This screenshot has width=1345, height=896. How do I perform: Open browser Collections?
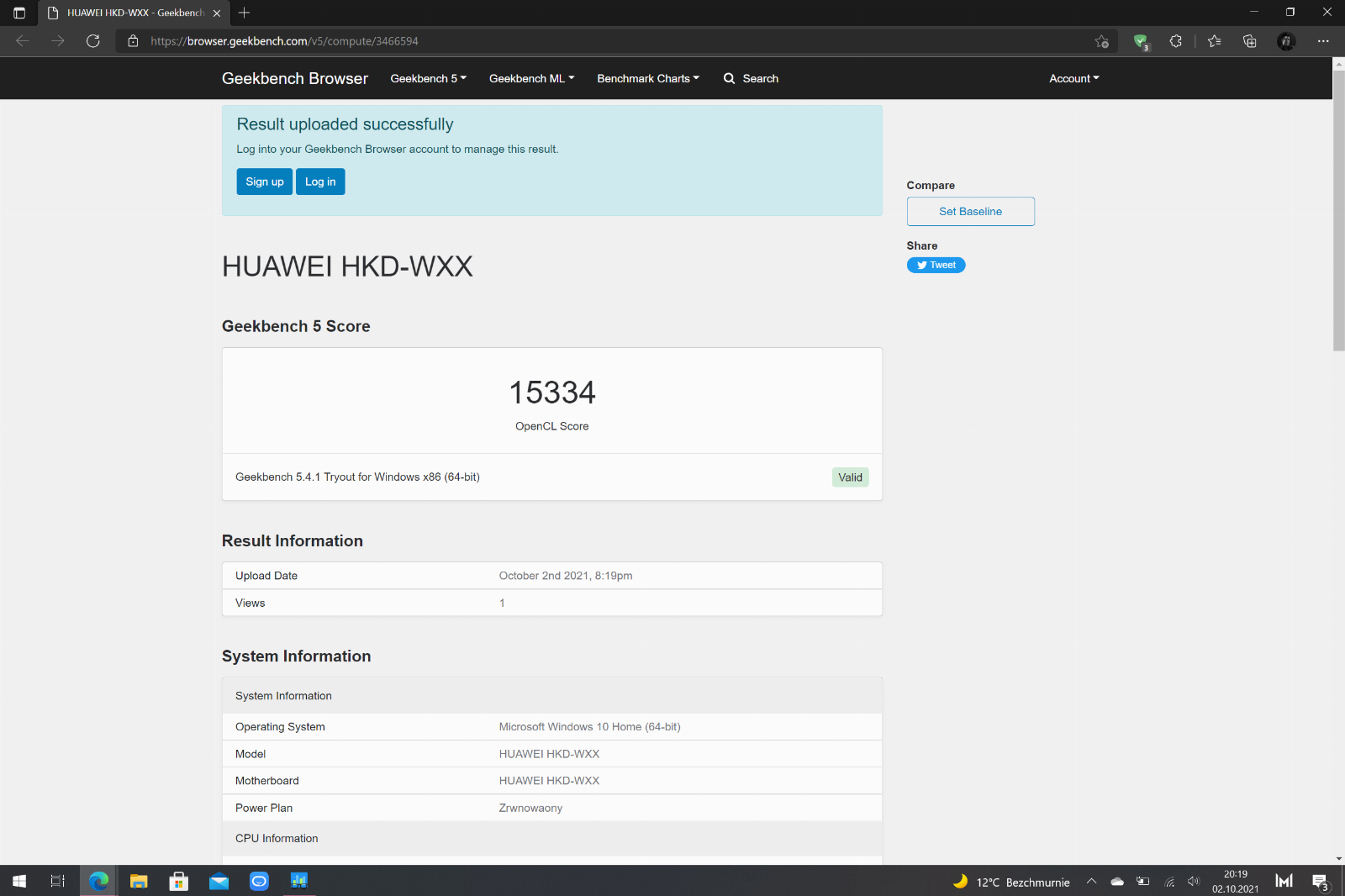(1250, 41)
